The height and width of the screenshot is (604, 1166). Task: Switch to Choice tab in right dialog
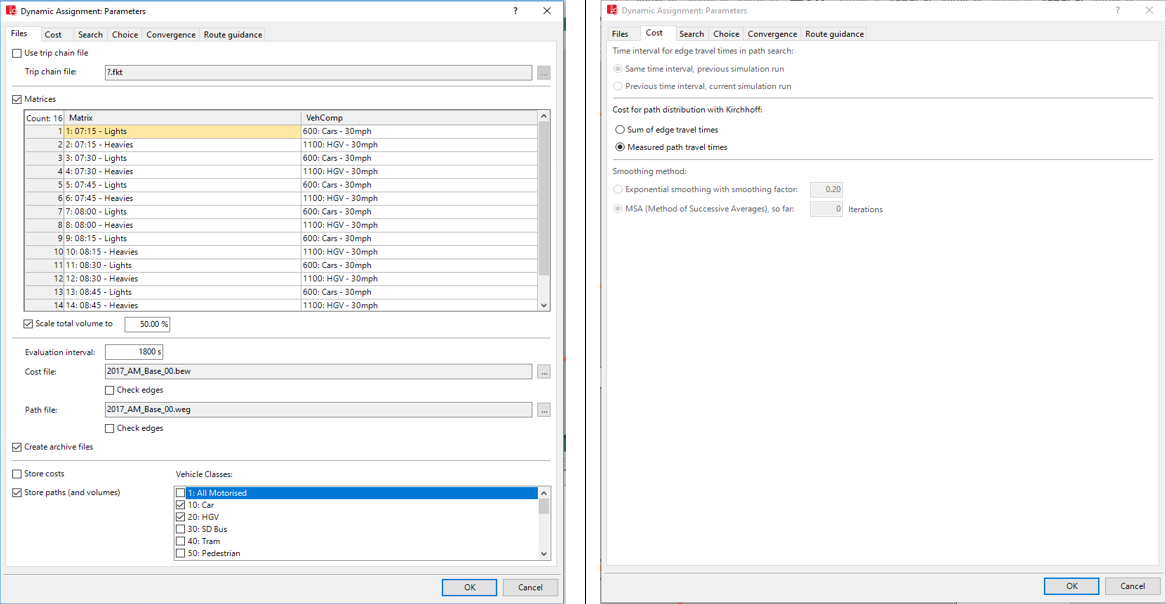coord(726,34)
